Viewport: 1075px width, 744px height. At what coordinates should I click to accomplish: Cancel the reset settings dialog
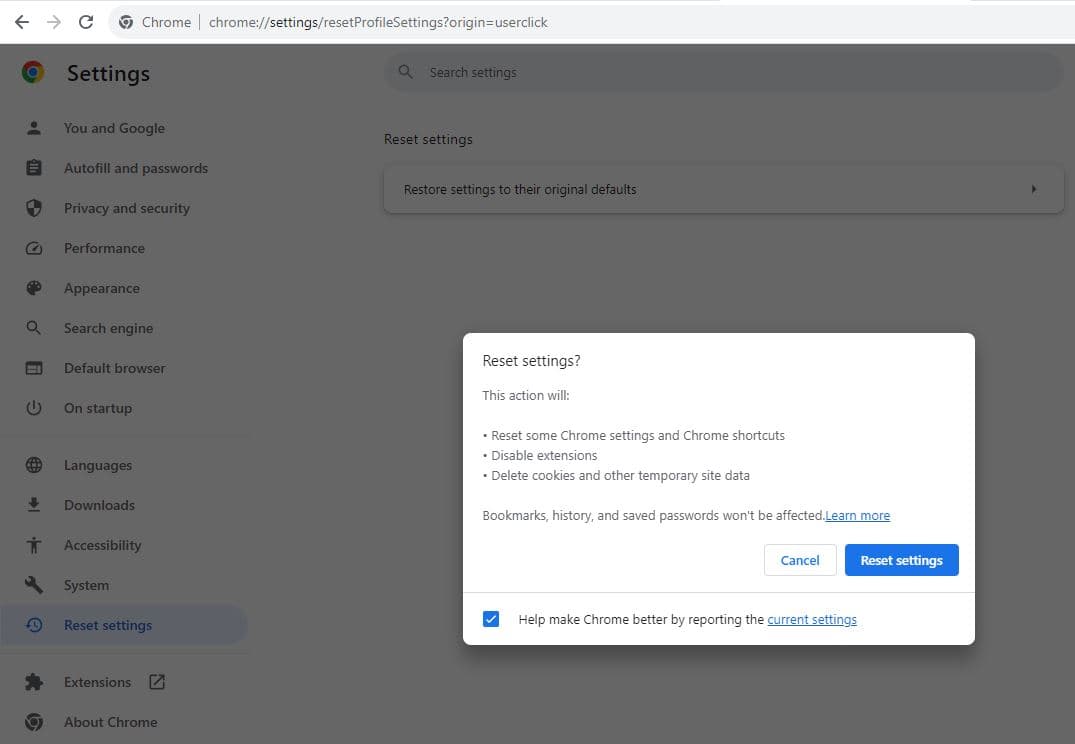pyautogui.click(x=799, y=560)
